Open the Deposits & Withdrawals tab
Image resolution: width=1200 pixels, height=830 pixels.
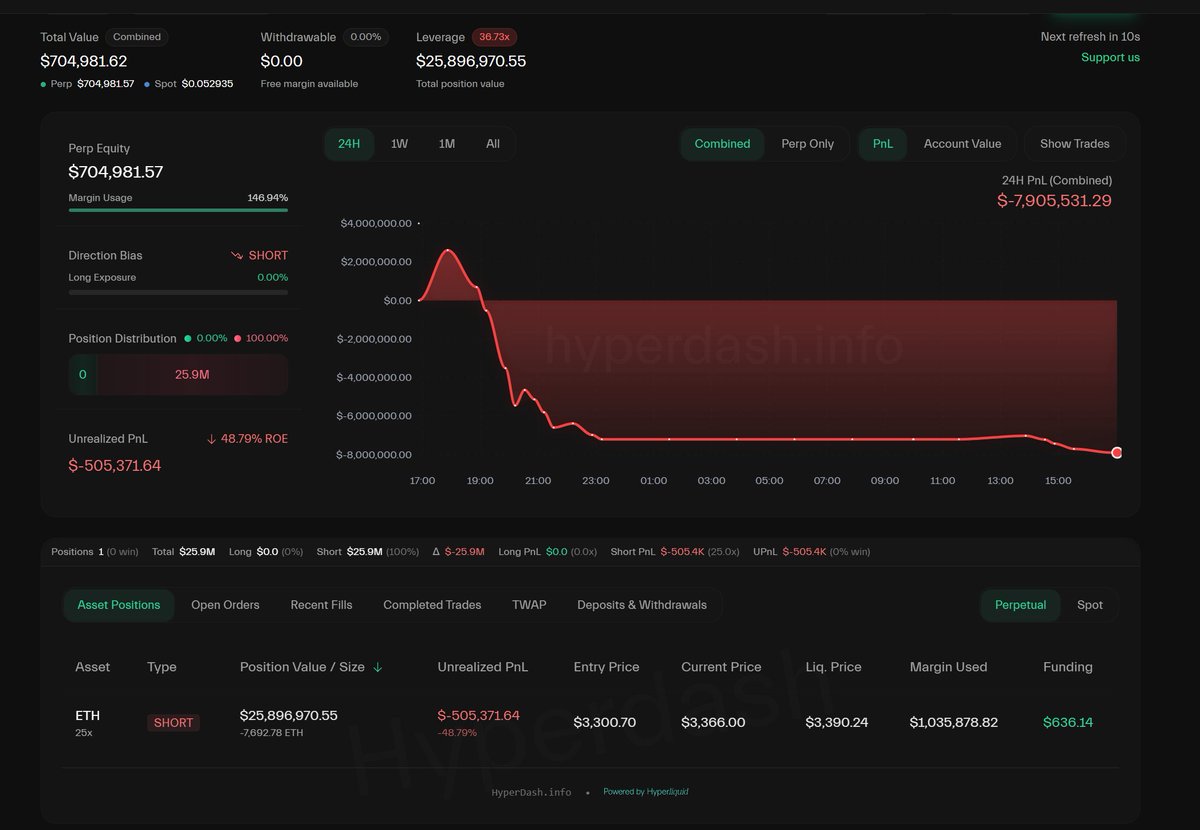(x=641, y=605)
